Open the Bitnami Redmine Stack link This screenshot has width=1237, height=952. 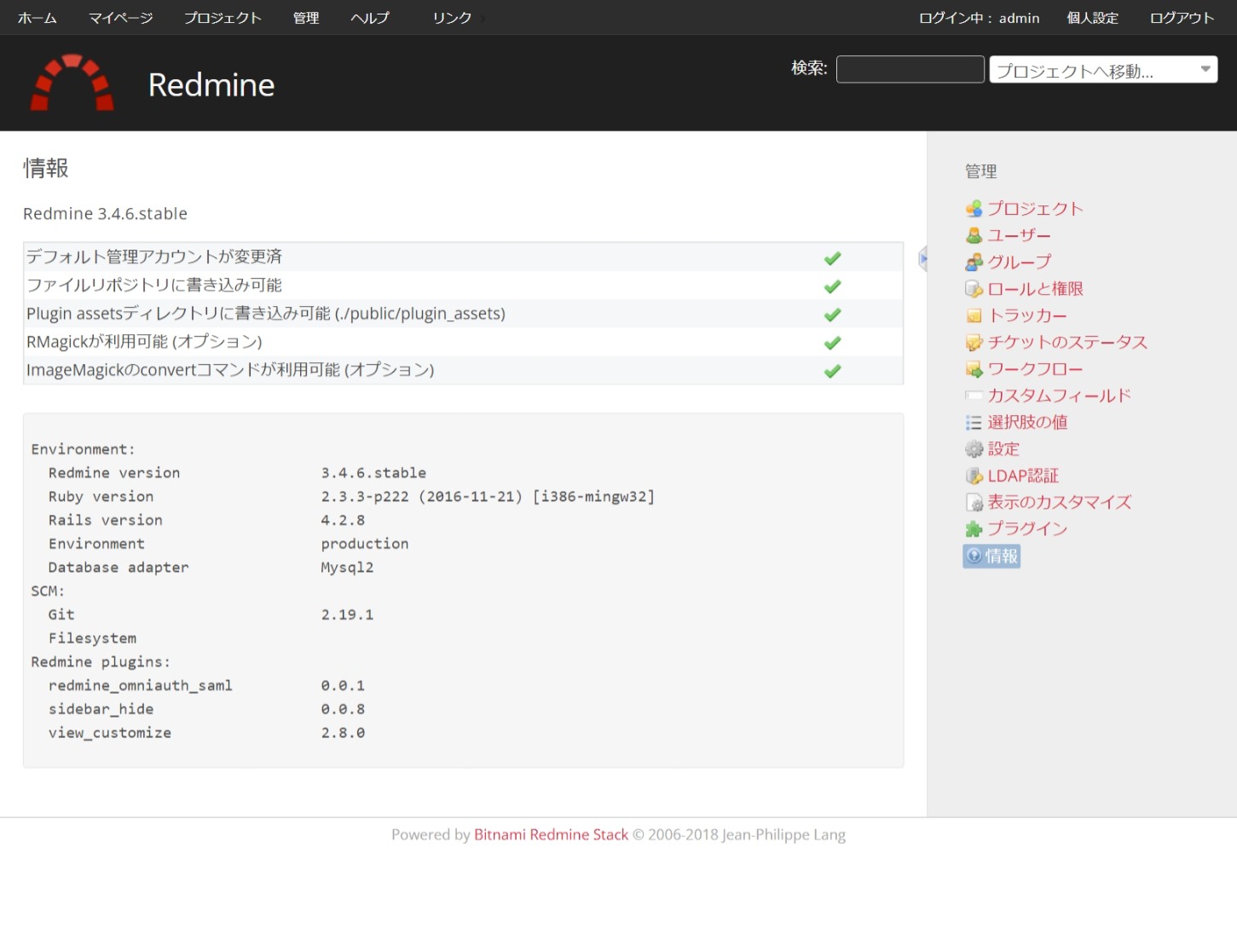pos(551,834)
